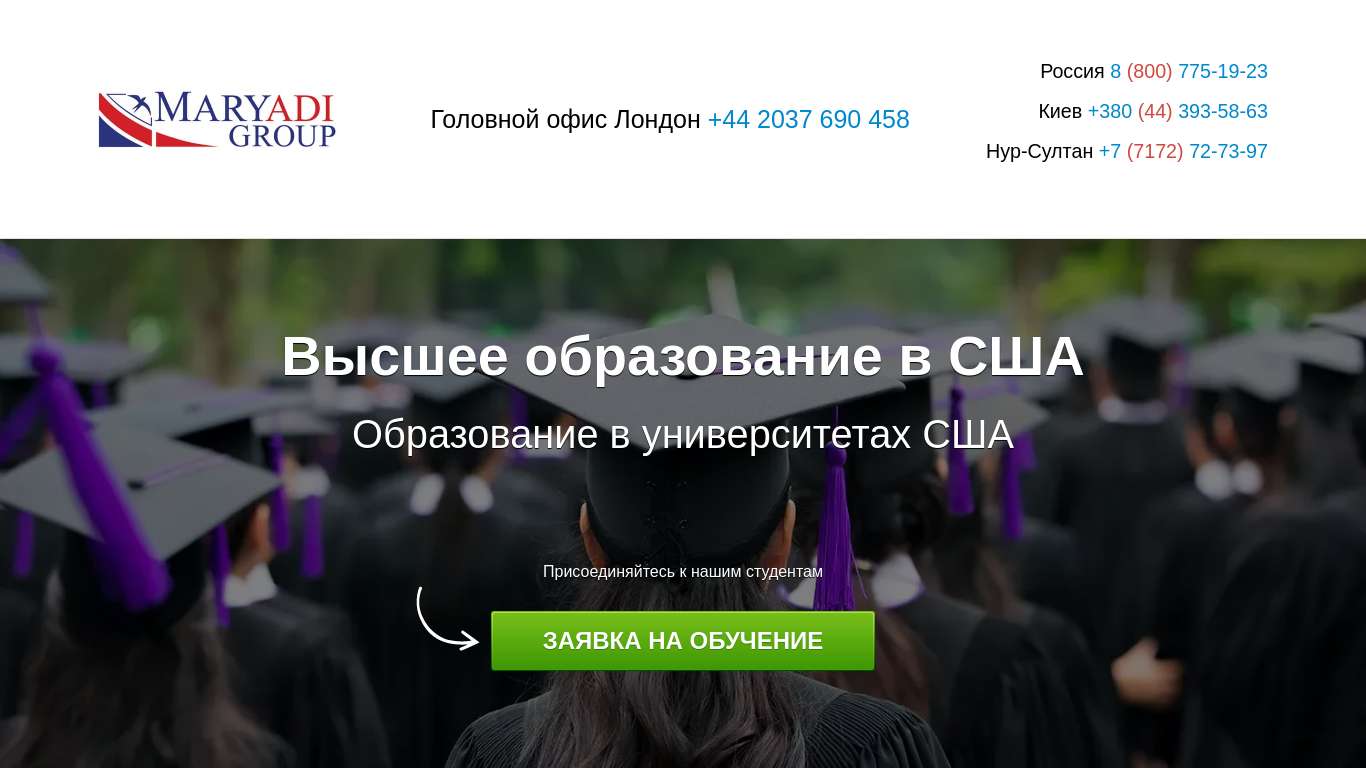1366x768 pixels.
Task: Click the Киев label in the header
Action: coord(1060,111)
